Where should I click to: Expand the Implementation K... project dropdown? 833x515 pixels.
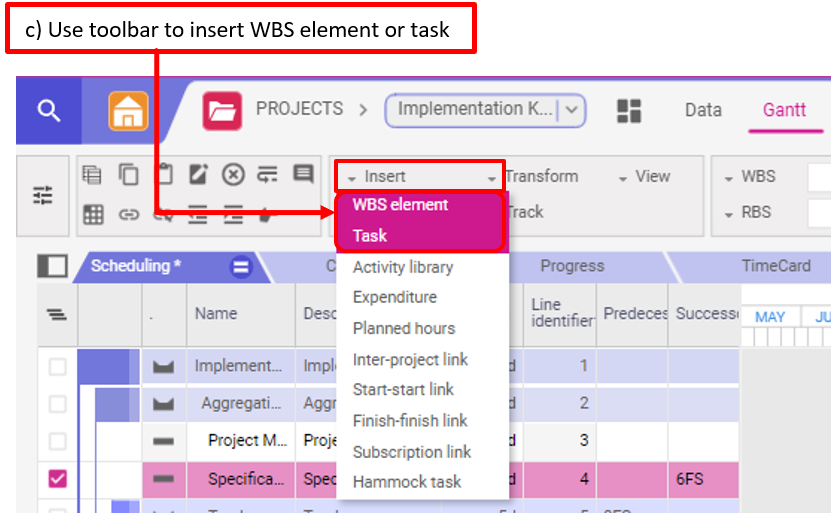point(572,110)
